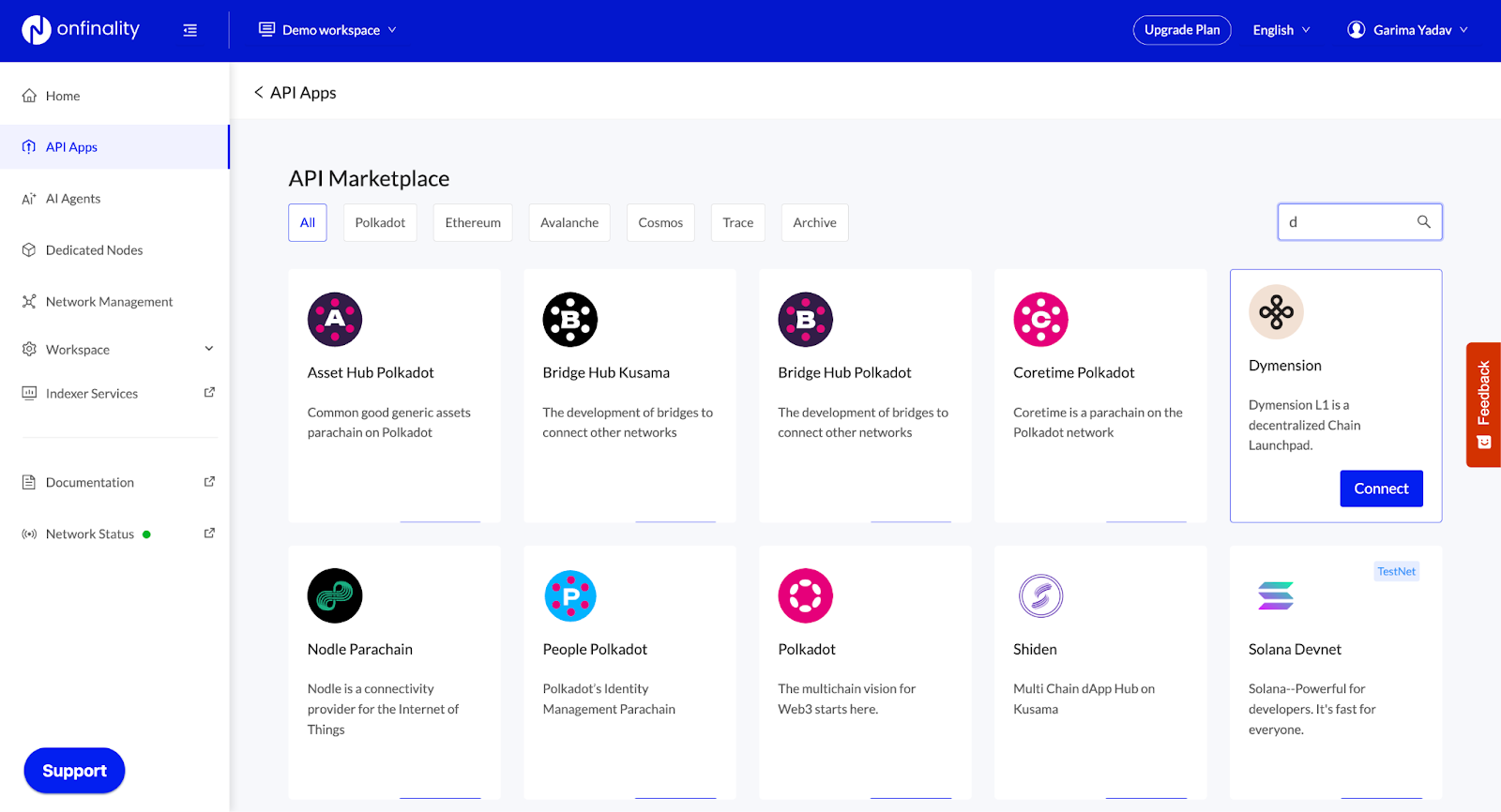Open AI Agents in sidebar
1501x812 pixels.
coord(114,199)
